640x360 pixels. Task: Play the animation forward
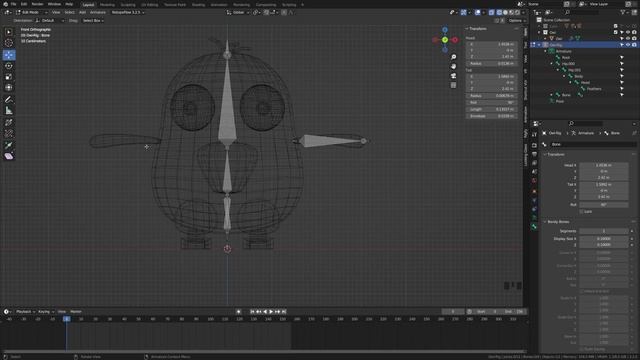(x=271, y=311)
